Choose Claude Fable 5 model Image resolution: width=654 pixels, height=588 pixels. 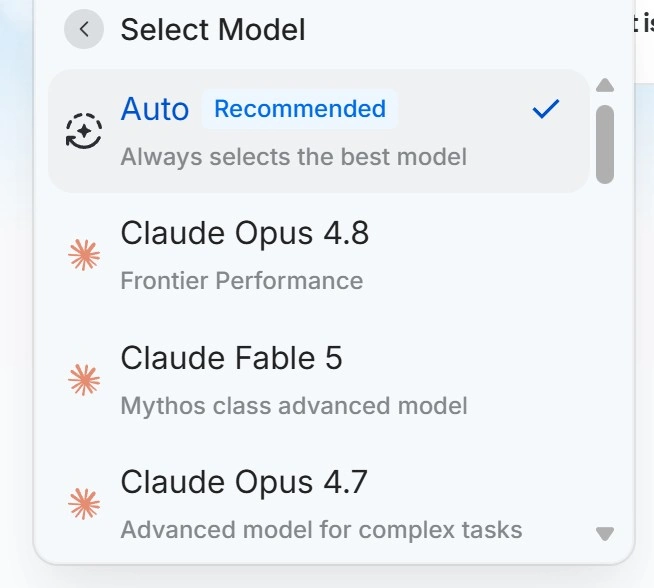[x=319, y=379]
